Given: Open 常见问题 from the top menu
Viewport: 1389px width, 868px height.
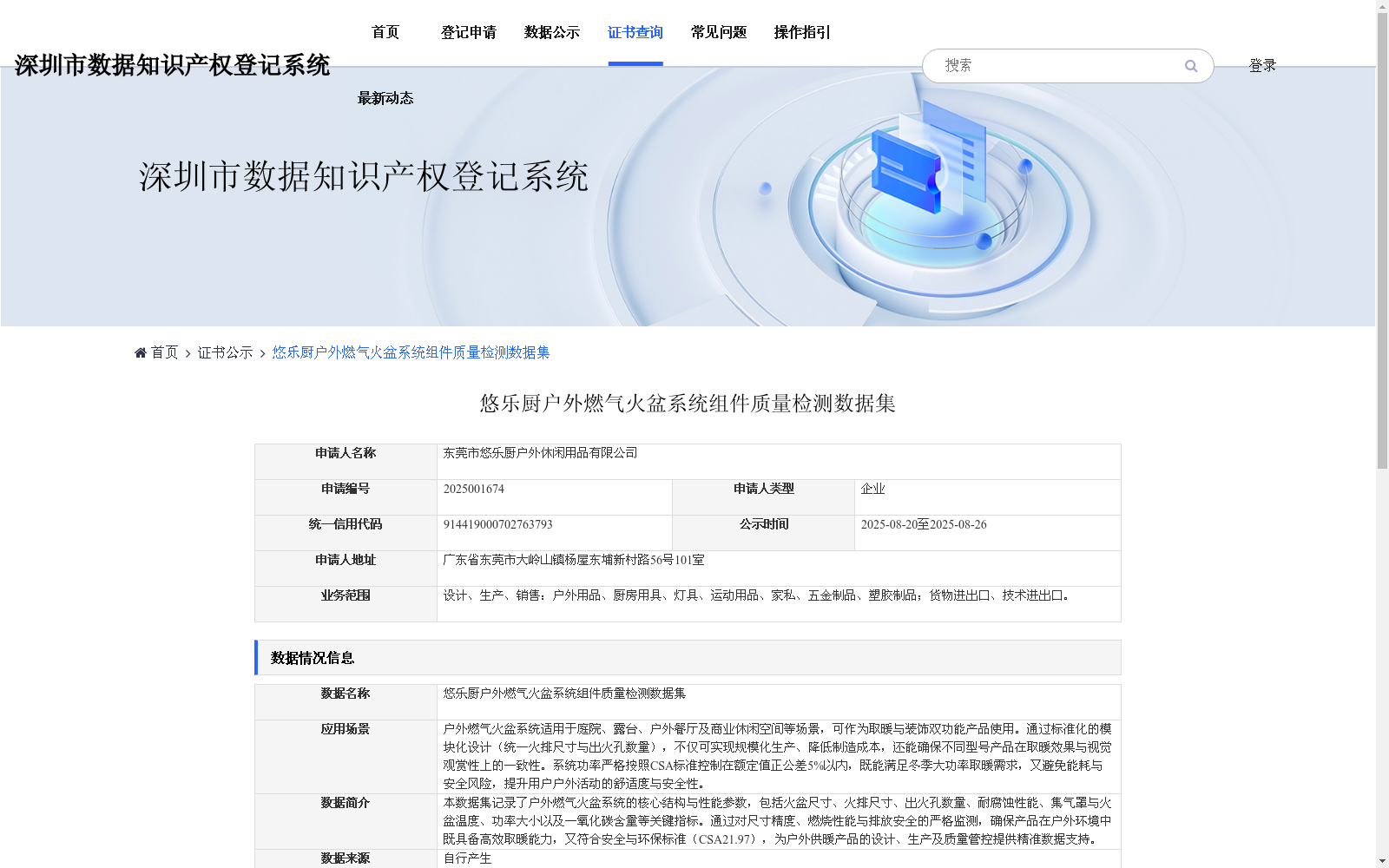Looking at the screenshot, I should click(719, 32).
